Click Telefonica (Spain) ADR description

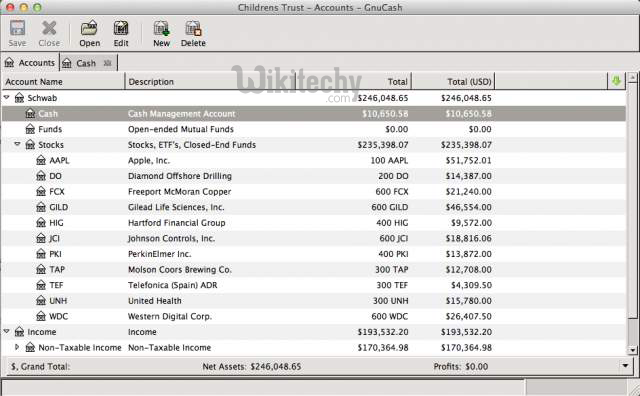(172, 285)
